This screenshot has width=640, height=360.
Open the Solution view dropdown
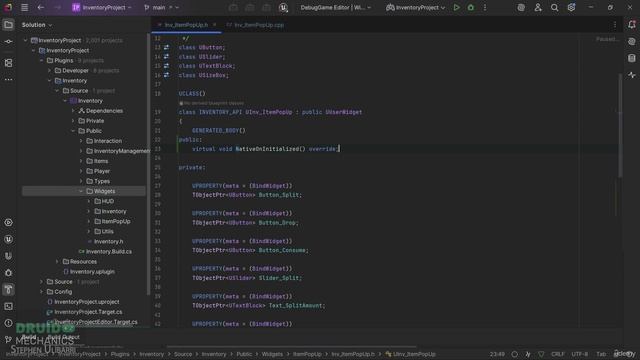(37, 25)
